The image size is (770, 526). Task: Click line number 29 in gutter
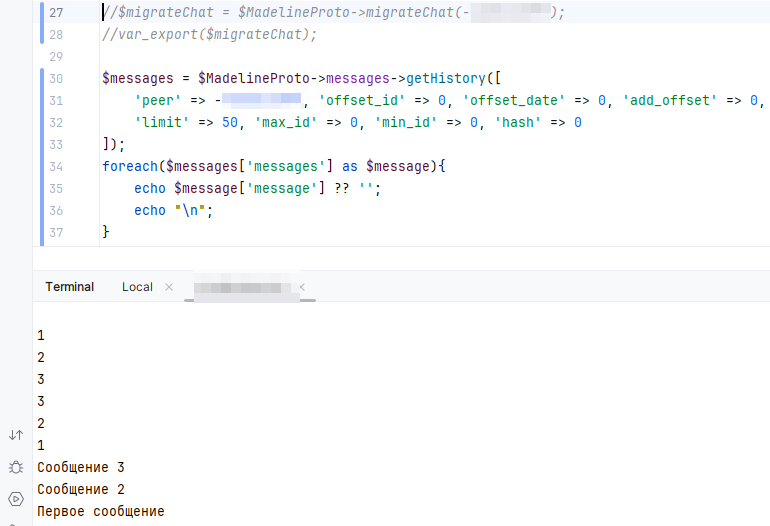pyautogui.click(x=56, y=56)
